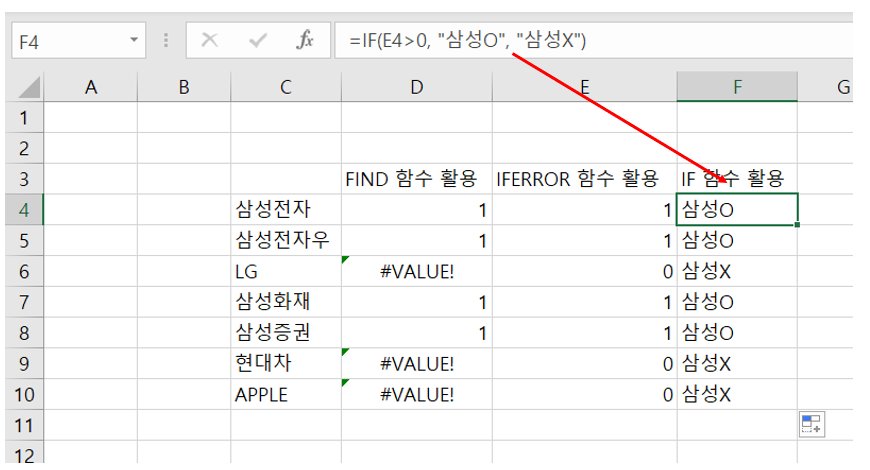Select the cell containing APPLE
The height and width of the screenshot is (470, 870).
pos(286,395)
